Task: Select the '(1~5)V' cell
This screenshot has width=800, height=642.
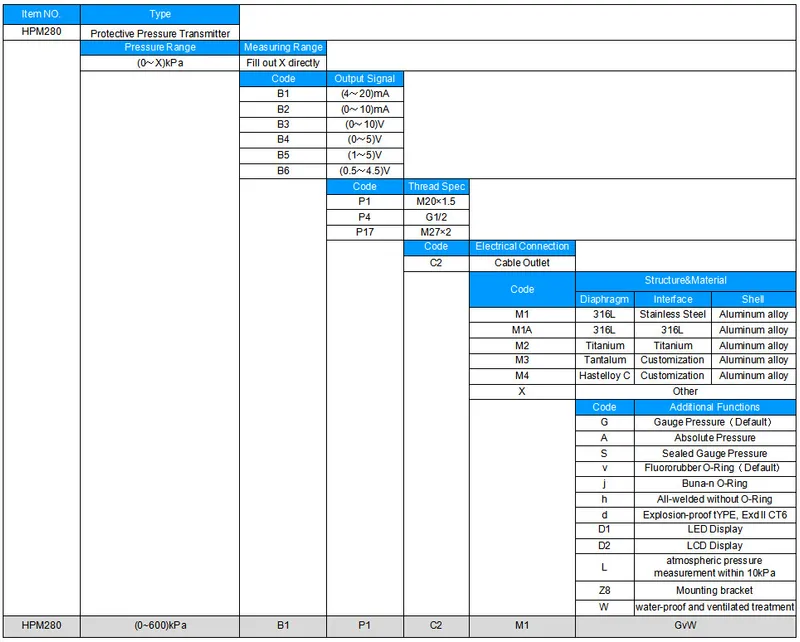Action: (x=365, y=155)
